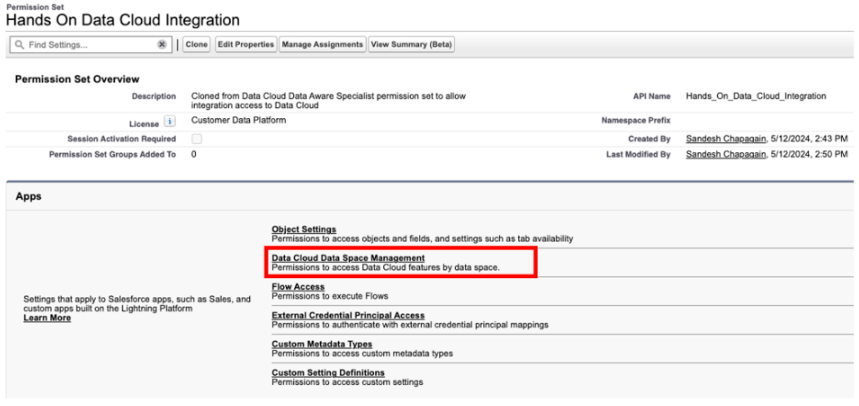The image size is (859, 406).
Task: Open Data Cloud Data Space Management
Action: click(348, 258)
